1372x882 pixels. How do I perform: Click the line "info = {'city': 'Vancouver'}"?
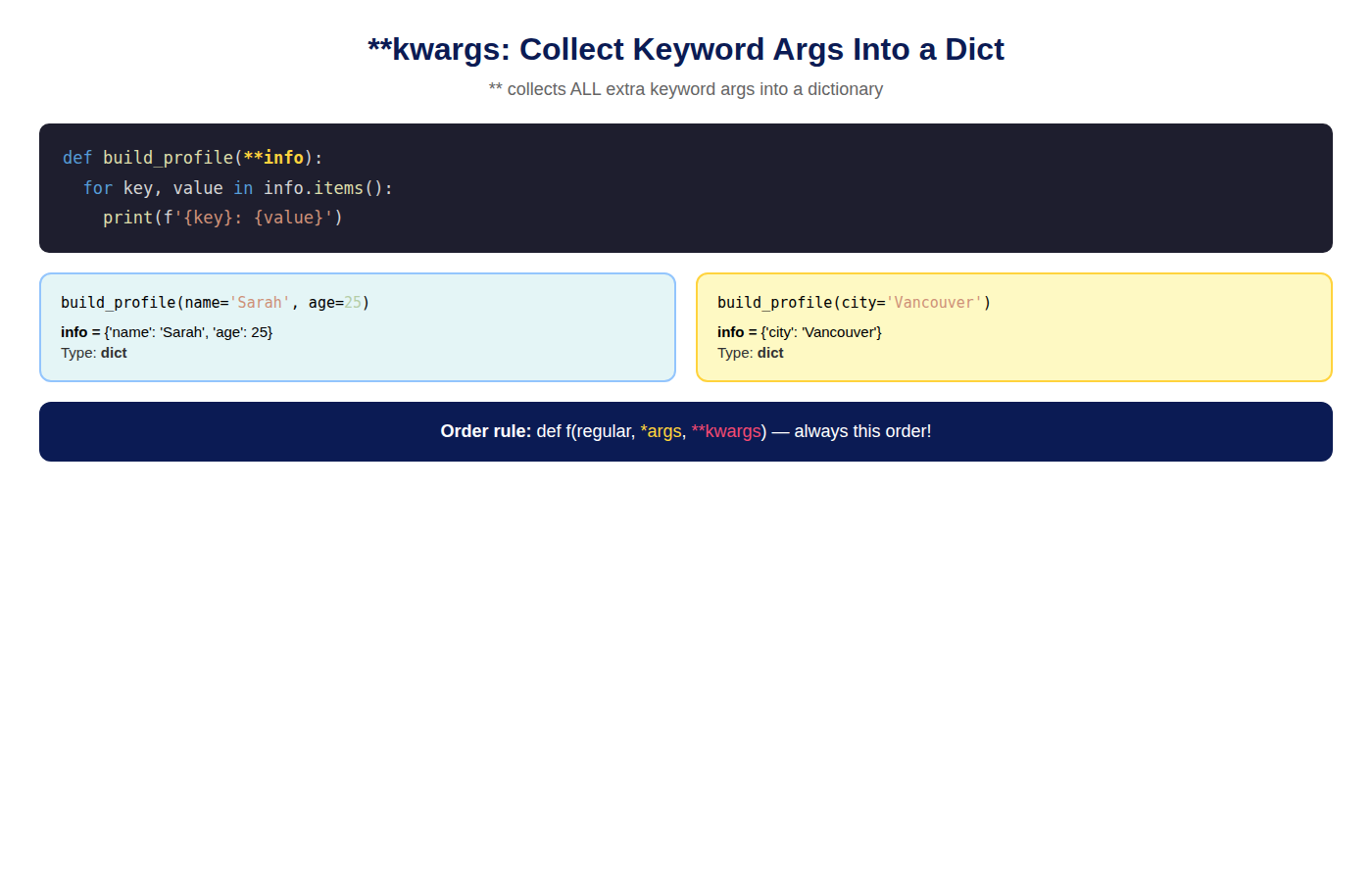tap(800, 332)
